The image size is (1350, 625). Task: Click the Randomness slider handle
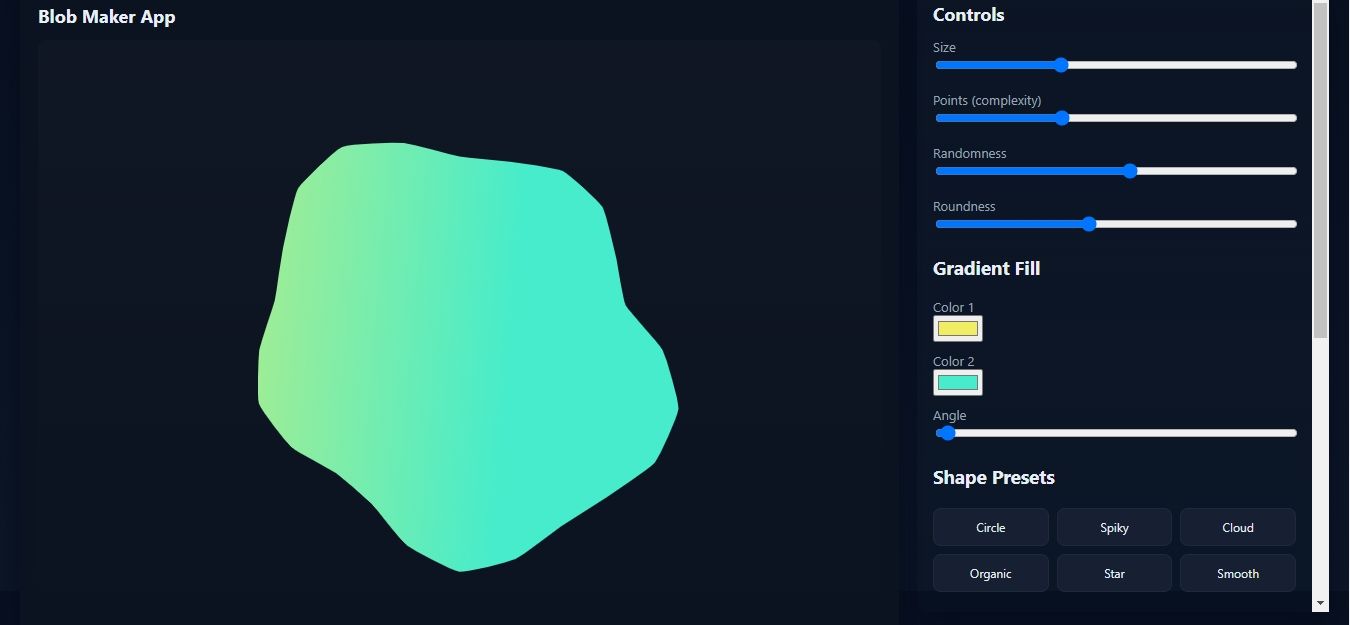1130,171
